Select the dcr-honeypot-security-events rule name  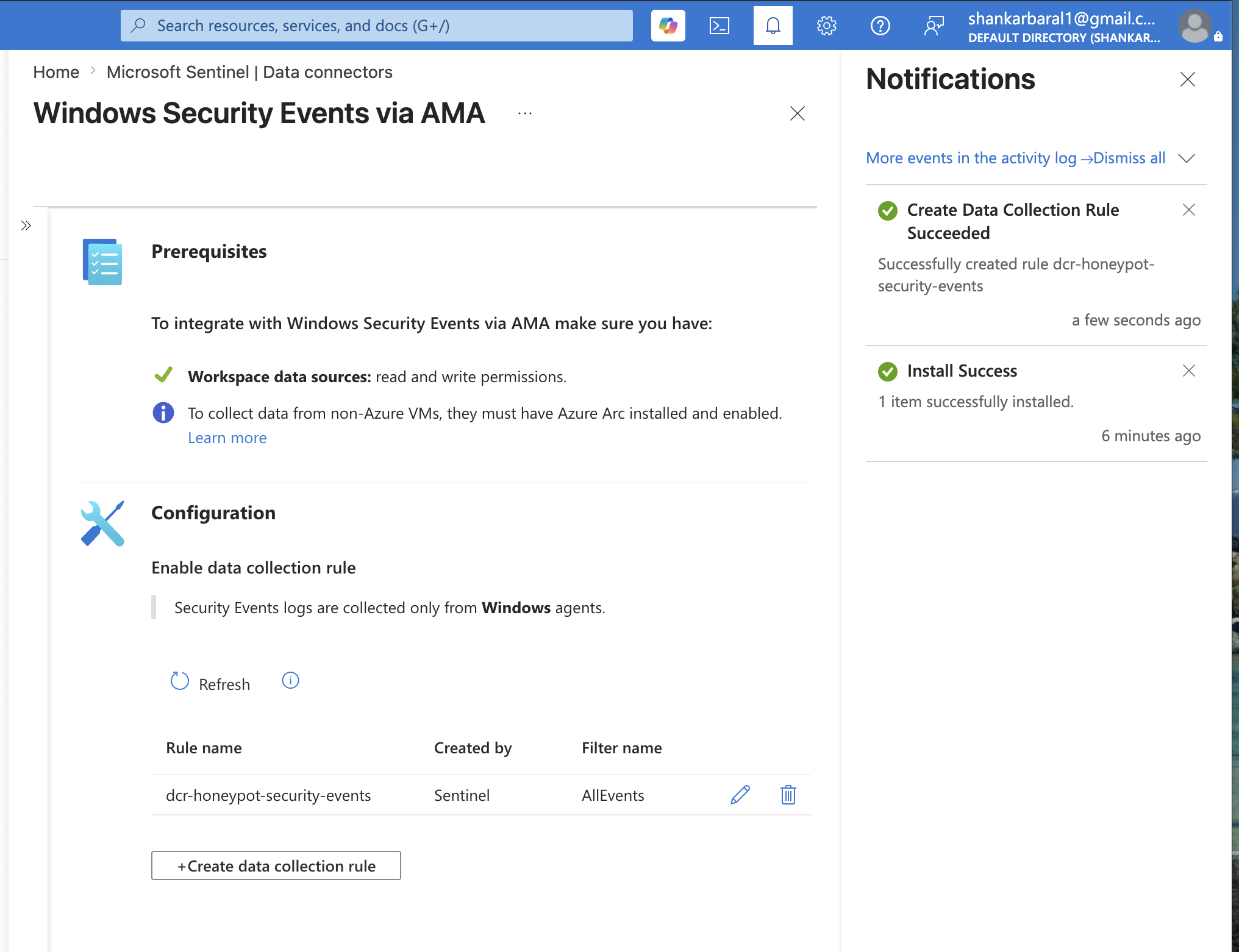click(268, 795)
